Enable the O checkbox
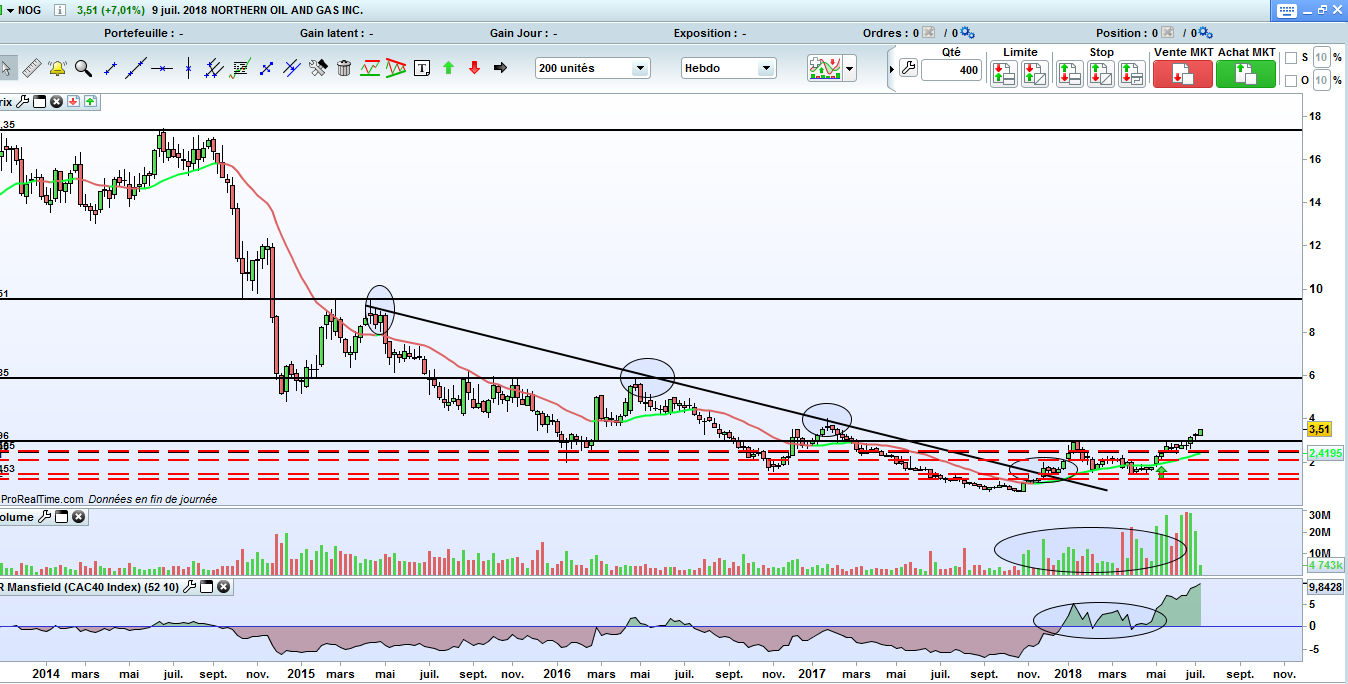 1291,81
